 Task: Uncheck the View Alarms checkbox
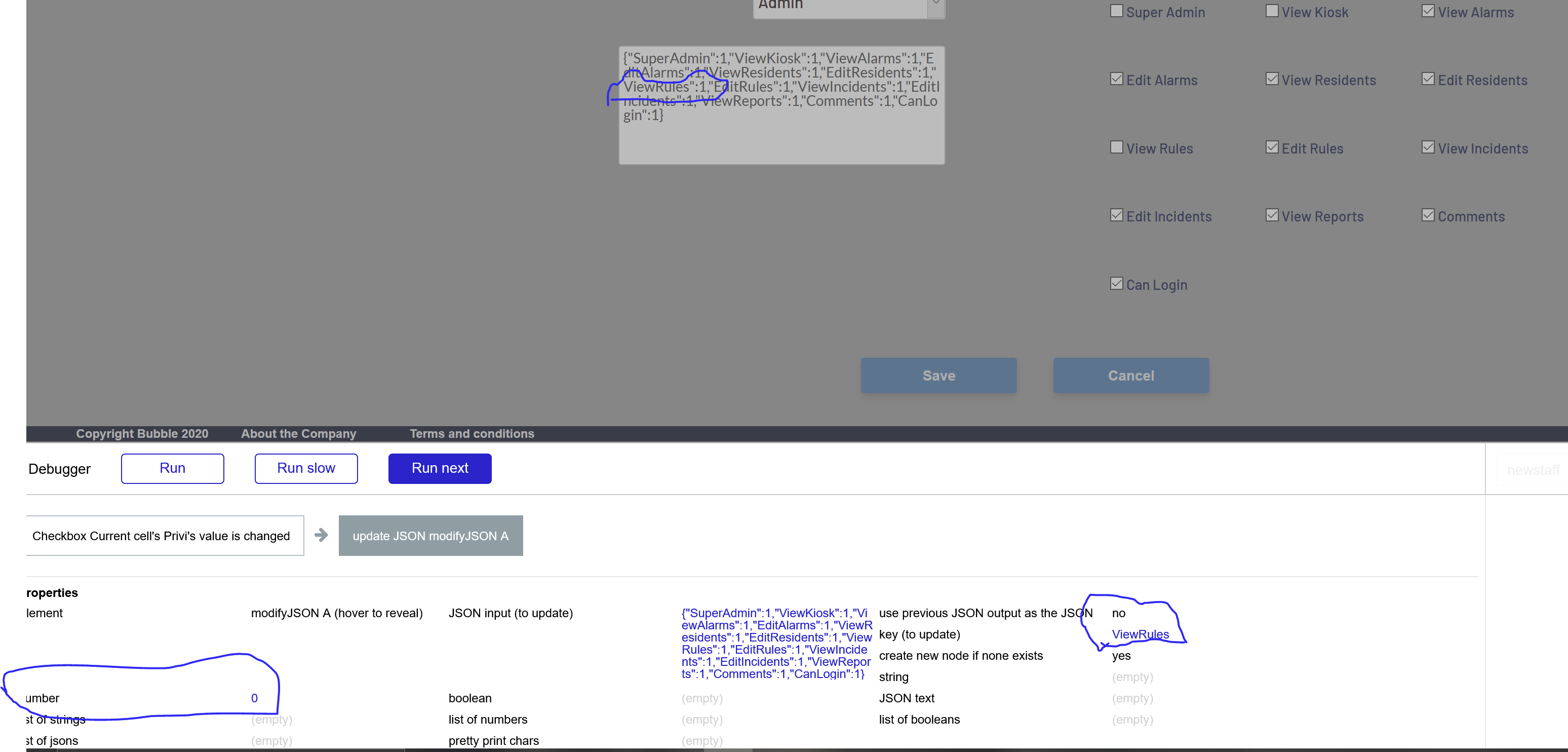[1427, 11]
